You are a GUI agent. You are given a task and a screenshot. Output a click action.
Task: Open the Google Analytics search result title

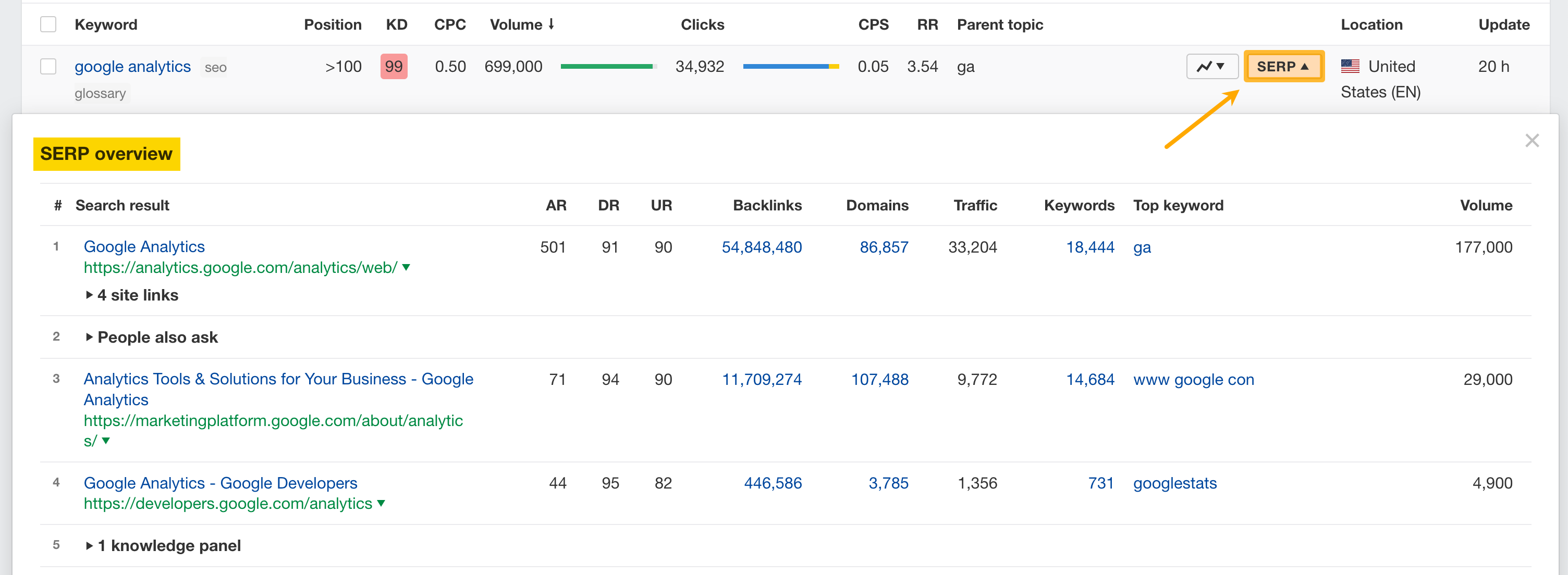(144, 246)
